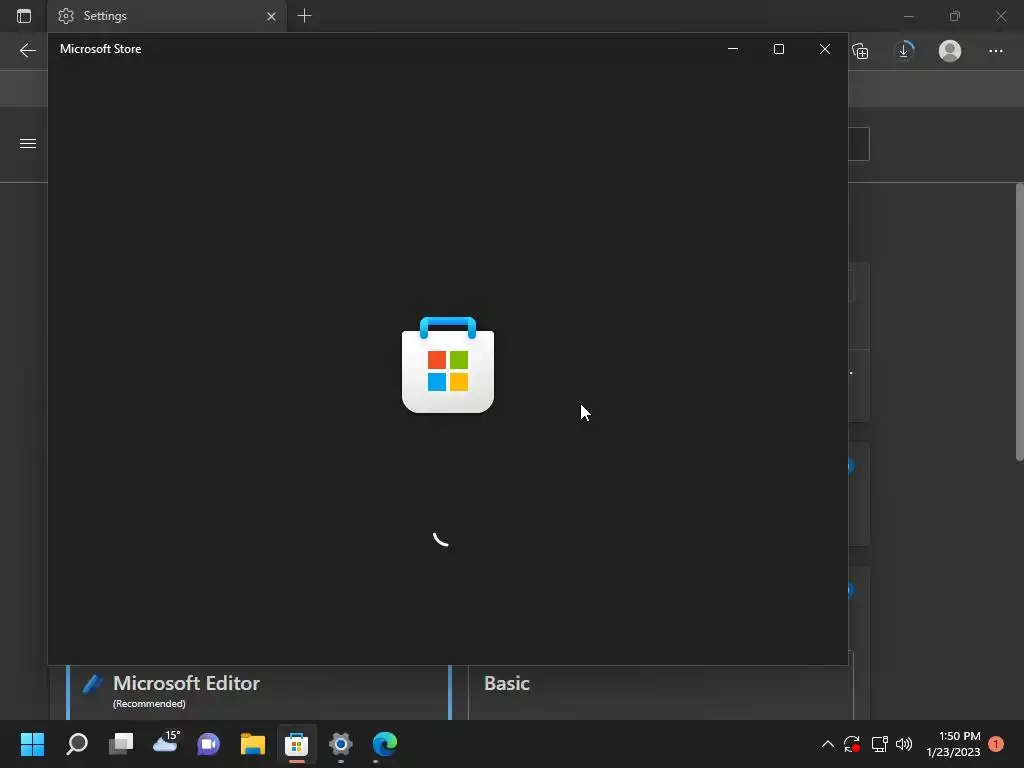Click the Microsoft Store title text
Image resolution: width=1024 pixels, height=768 pixels.
pos(101,49)
